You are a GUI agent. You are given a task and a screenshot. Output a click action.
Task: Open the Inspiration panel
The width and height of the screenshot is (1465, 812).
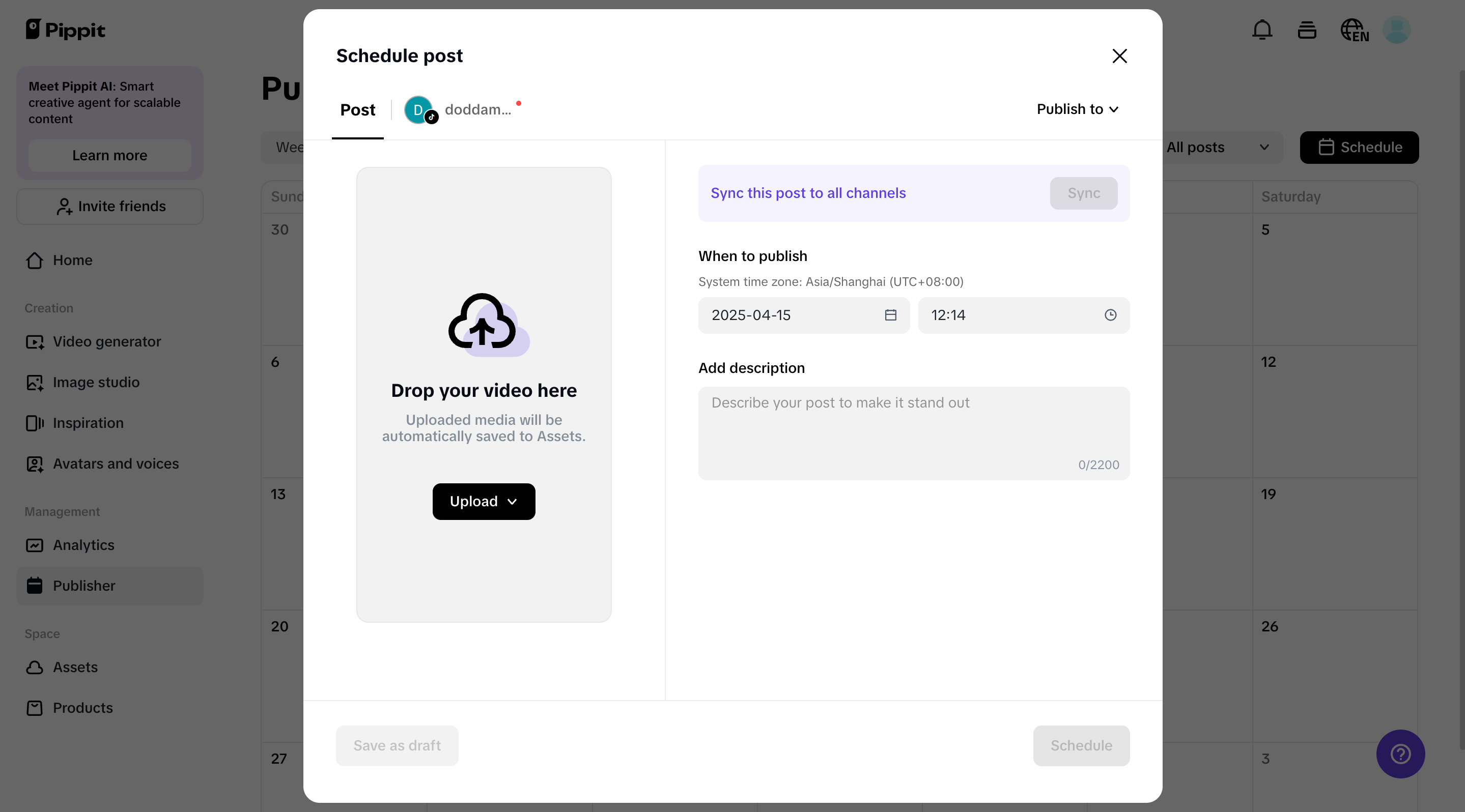(x=88, y=423)
